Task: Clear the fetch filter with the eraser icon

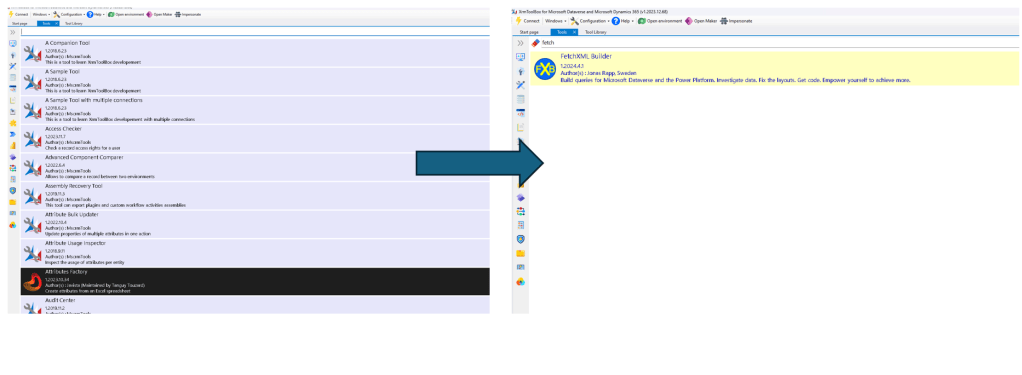Action: [x=536, y=42]
